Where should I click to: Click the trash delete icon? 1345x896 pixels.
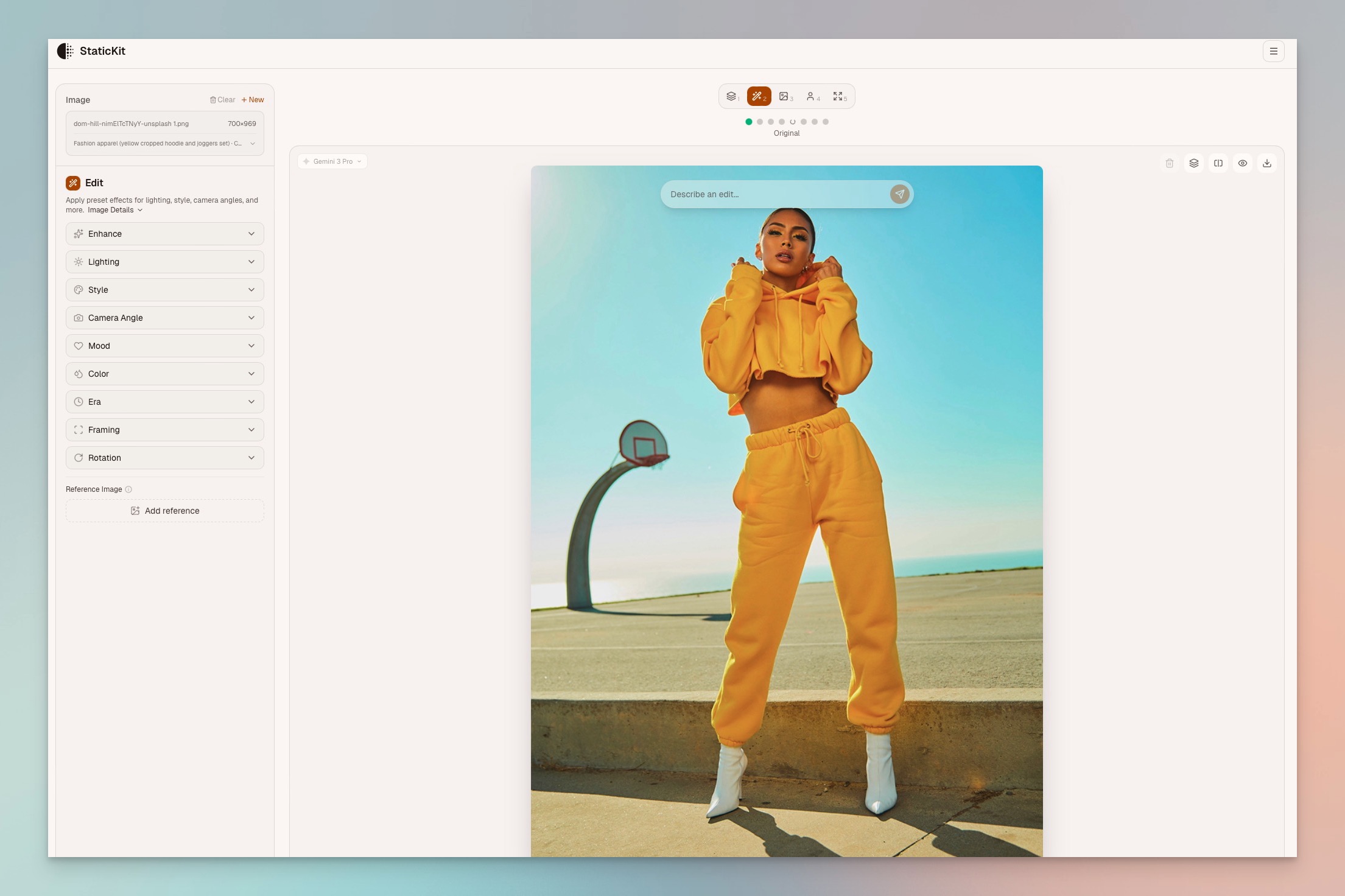[x=1169, y=163]
